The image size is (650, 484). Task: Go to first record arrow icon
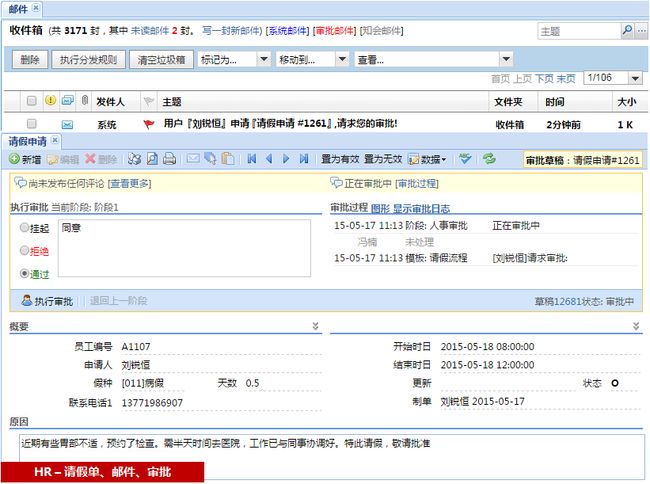pos(252,159)
